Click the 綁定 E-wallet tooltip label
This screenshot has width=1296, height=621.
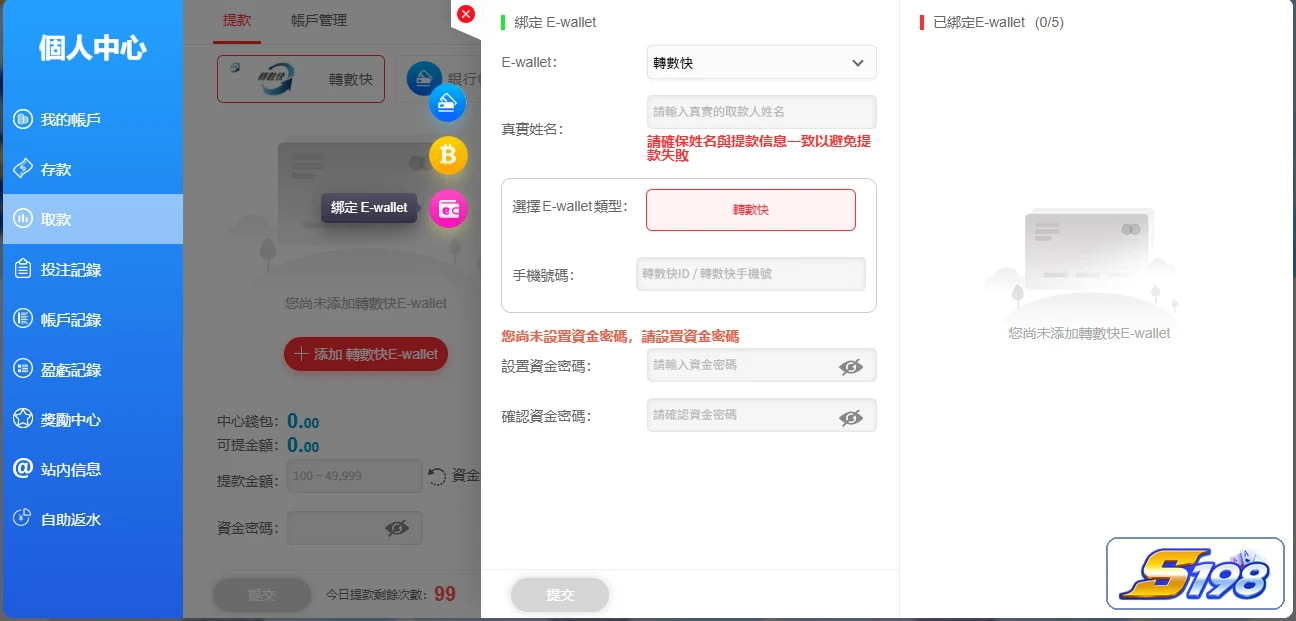click(x=369, y=208)
